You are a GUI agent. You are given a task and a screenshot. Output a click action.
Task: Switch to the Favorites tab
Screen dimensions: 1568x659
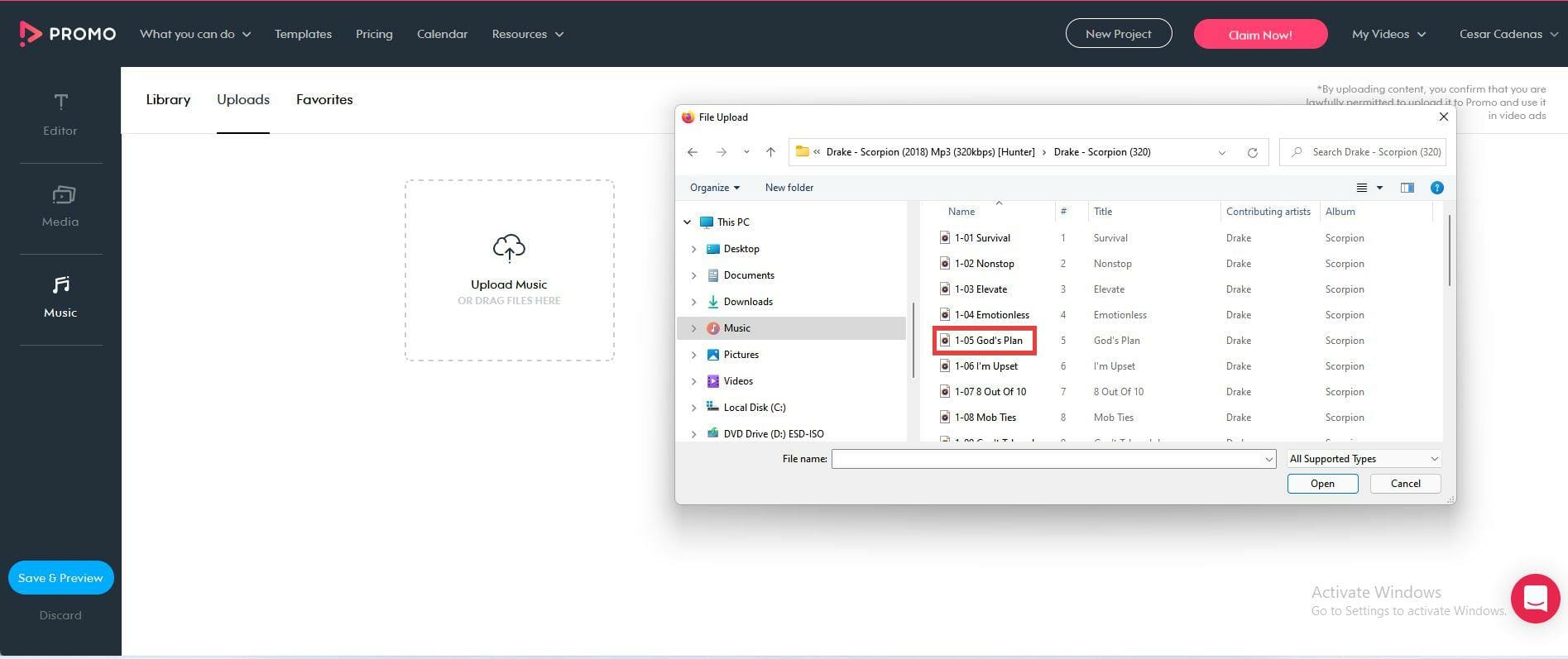pyautogui.click(x=324, y=99)
